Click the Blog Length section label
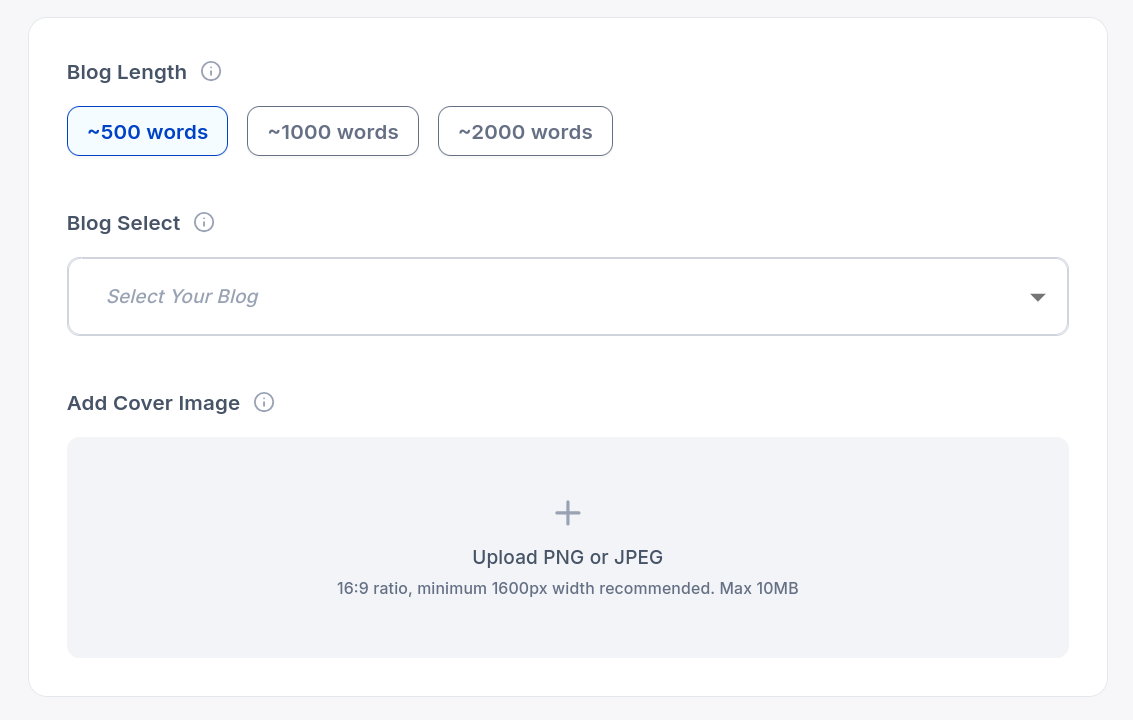Viewport: 1133px width, 720px height. 127,72
